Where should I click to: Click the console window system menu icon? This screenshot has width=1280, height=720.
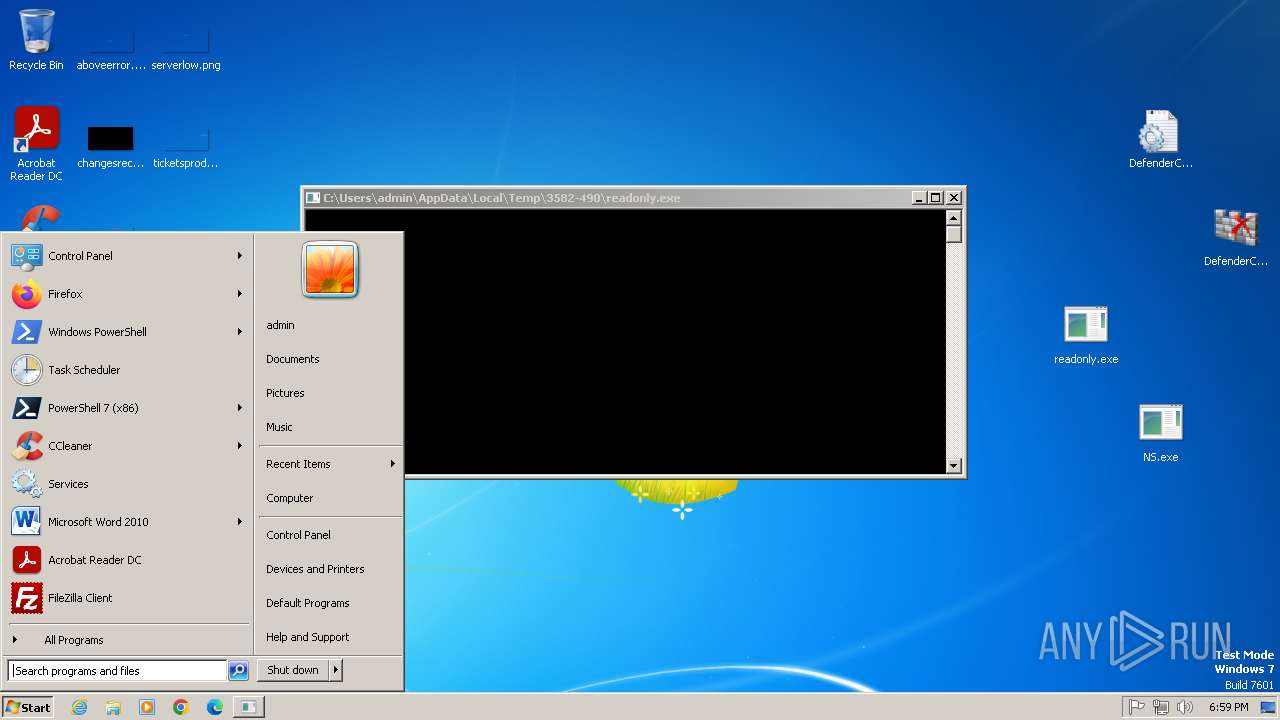(313, 198)
